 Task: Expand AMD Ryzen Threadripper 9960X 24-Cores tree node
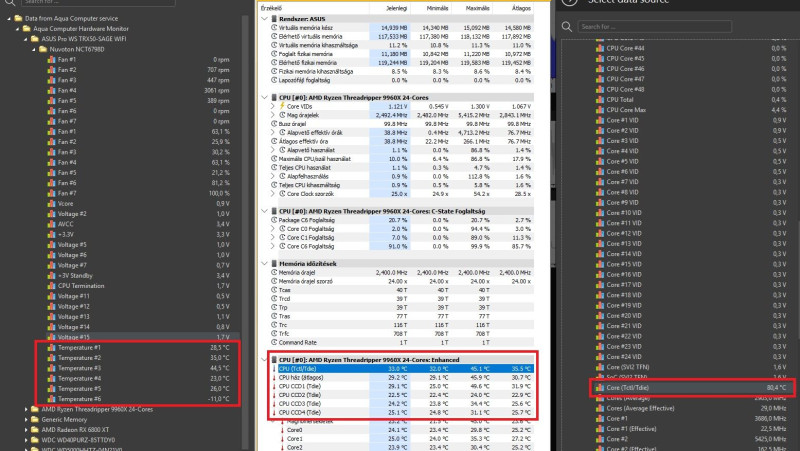[26, 409]
